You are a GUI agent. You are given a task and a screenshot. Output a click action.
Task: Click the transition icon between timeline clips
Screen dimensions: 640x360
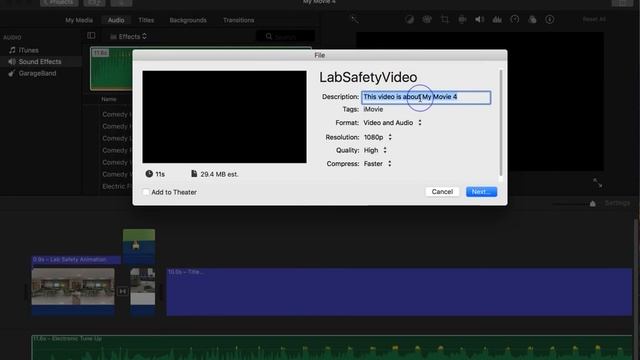pyautogui.click(x=122, y=291)
